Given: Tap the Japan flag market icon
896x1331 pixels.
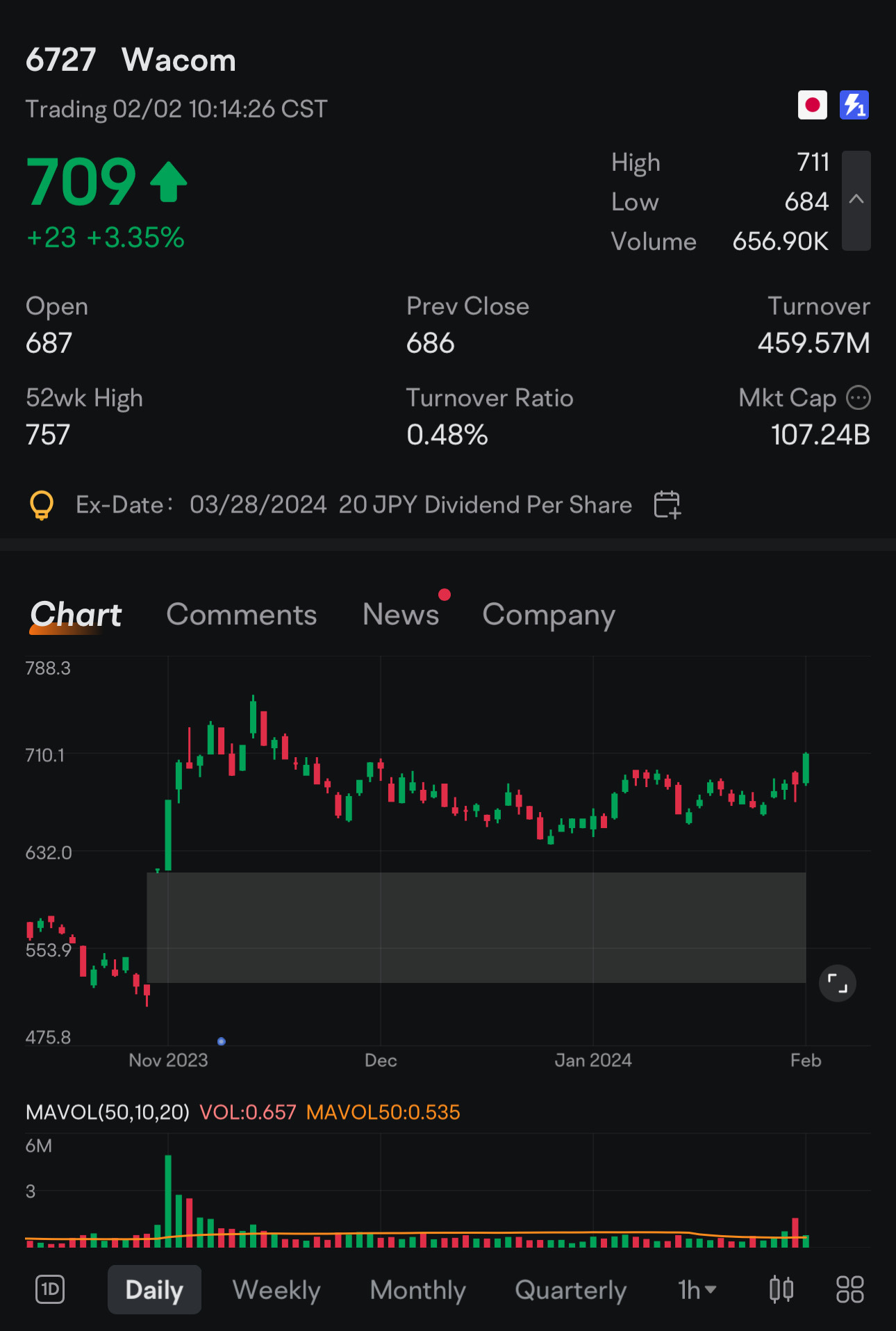Looking at the screenshot, I should click(x=812, y=106).
